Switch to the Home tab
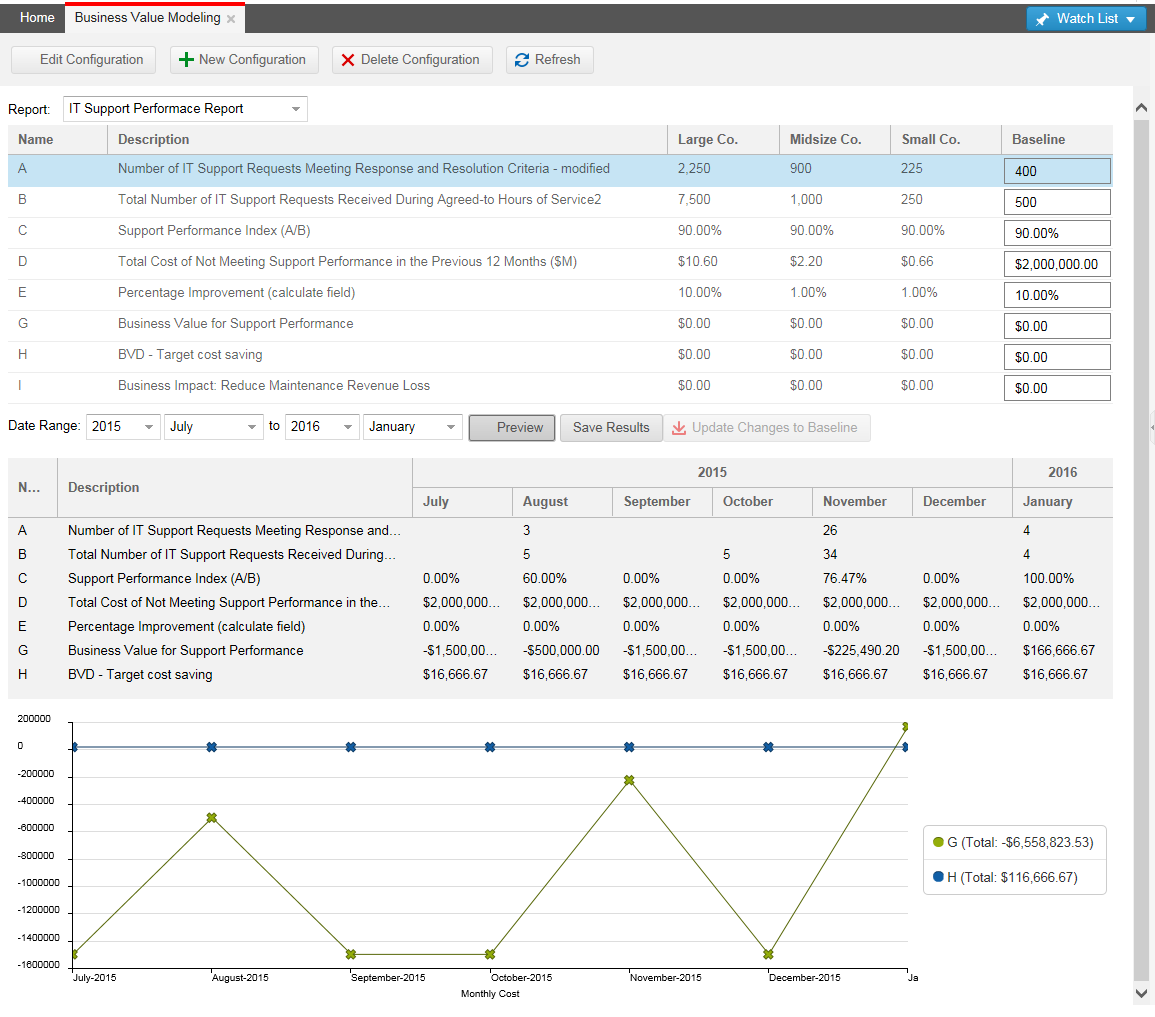The width and height of the screenshot is (1155, 1017). click(37, 18)
